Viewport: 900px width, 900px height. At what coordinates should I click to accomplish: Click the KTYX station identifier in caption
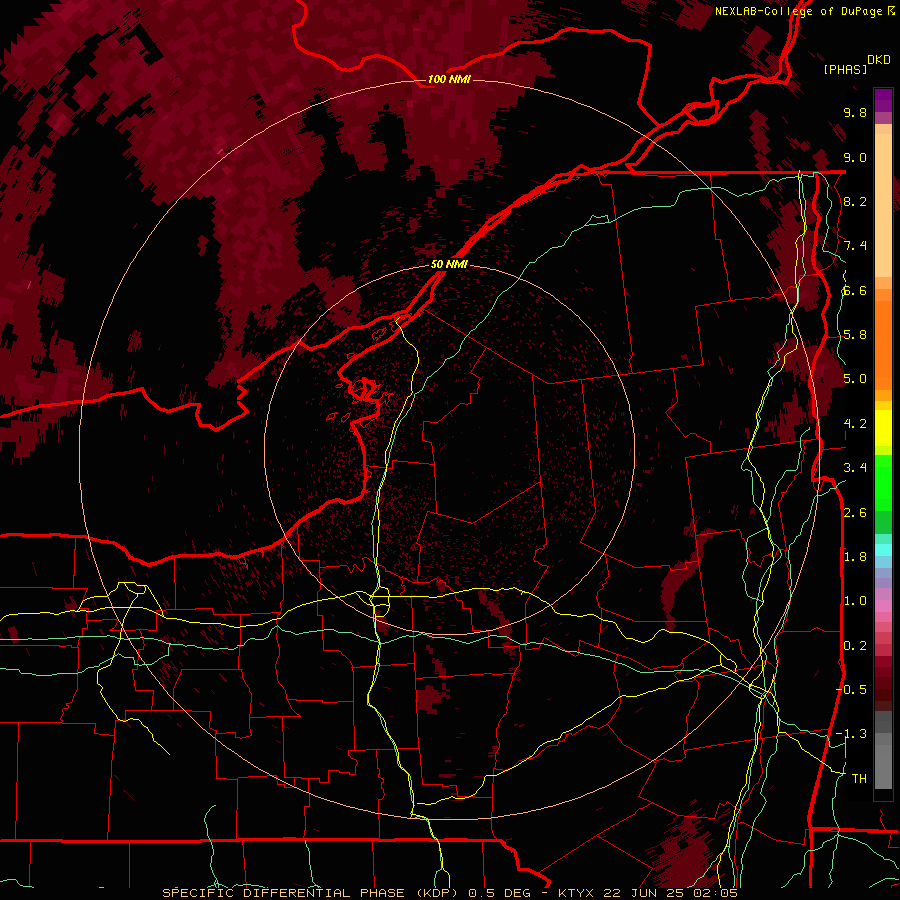577,893
